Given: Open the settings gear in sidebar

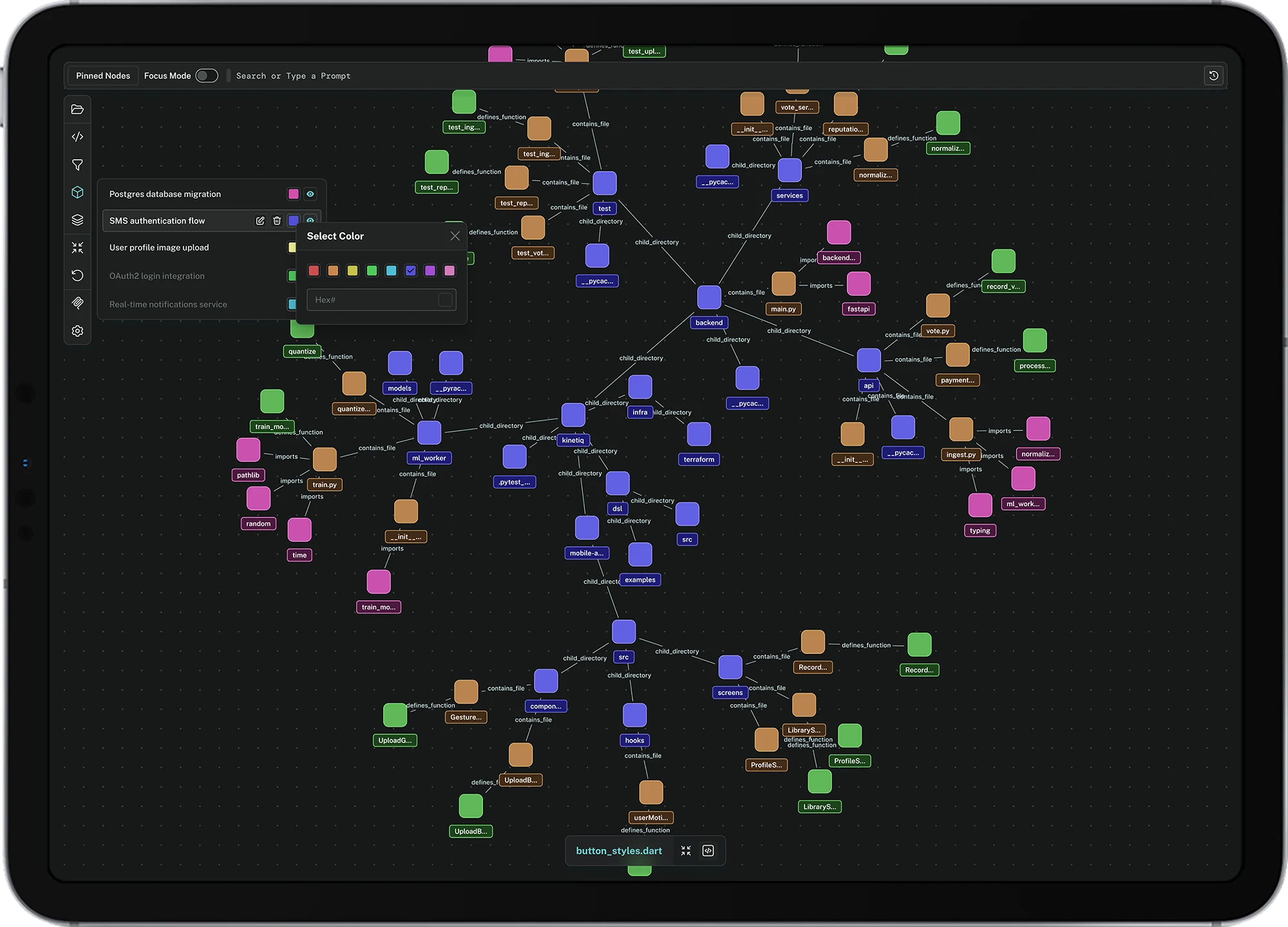Looking at the screenshot, I should [77, 330].
